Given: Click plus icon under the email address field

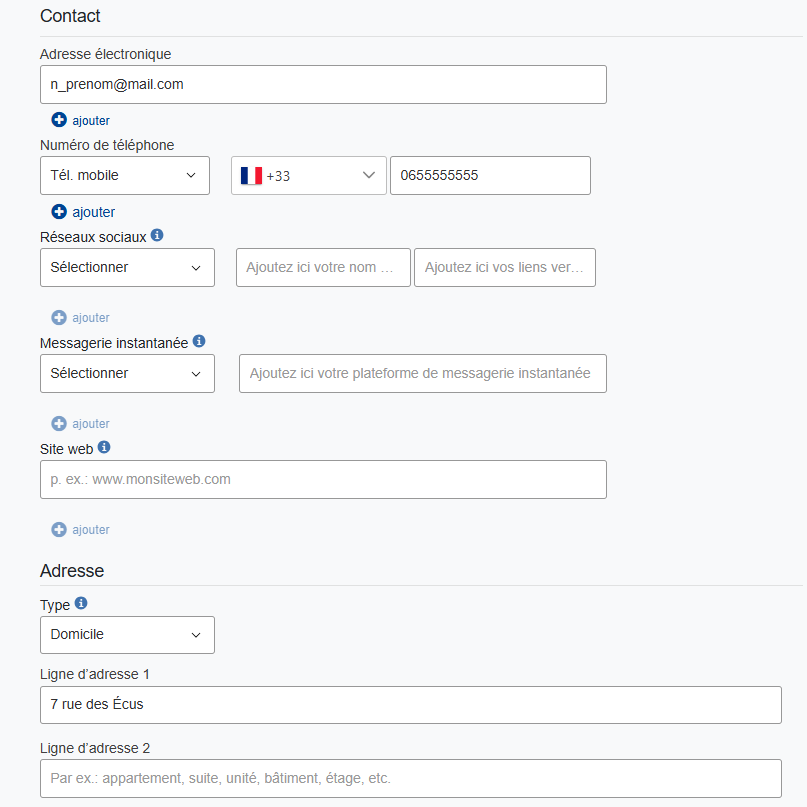Looking at the screenshot, I should pyautogui.click(x=59, y=120).
